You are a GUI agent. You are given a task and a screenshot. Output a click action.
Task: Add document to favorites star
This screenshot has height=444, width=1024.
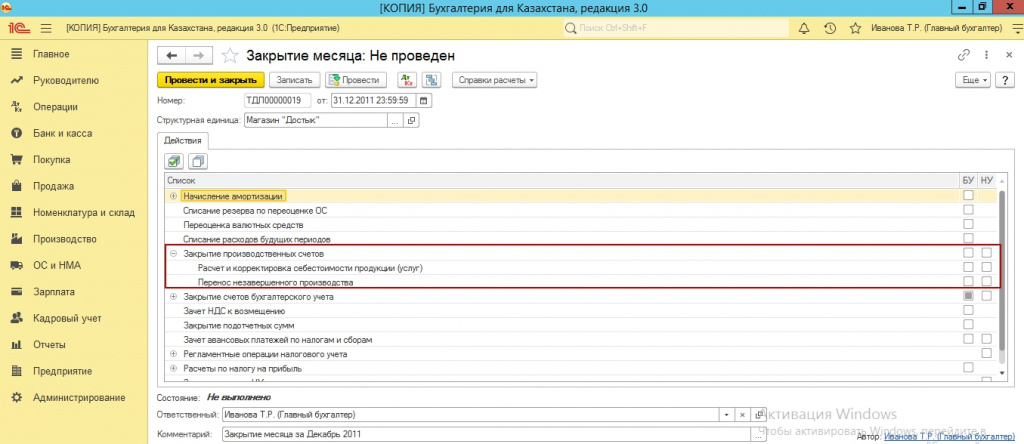point(230,56)
